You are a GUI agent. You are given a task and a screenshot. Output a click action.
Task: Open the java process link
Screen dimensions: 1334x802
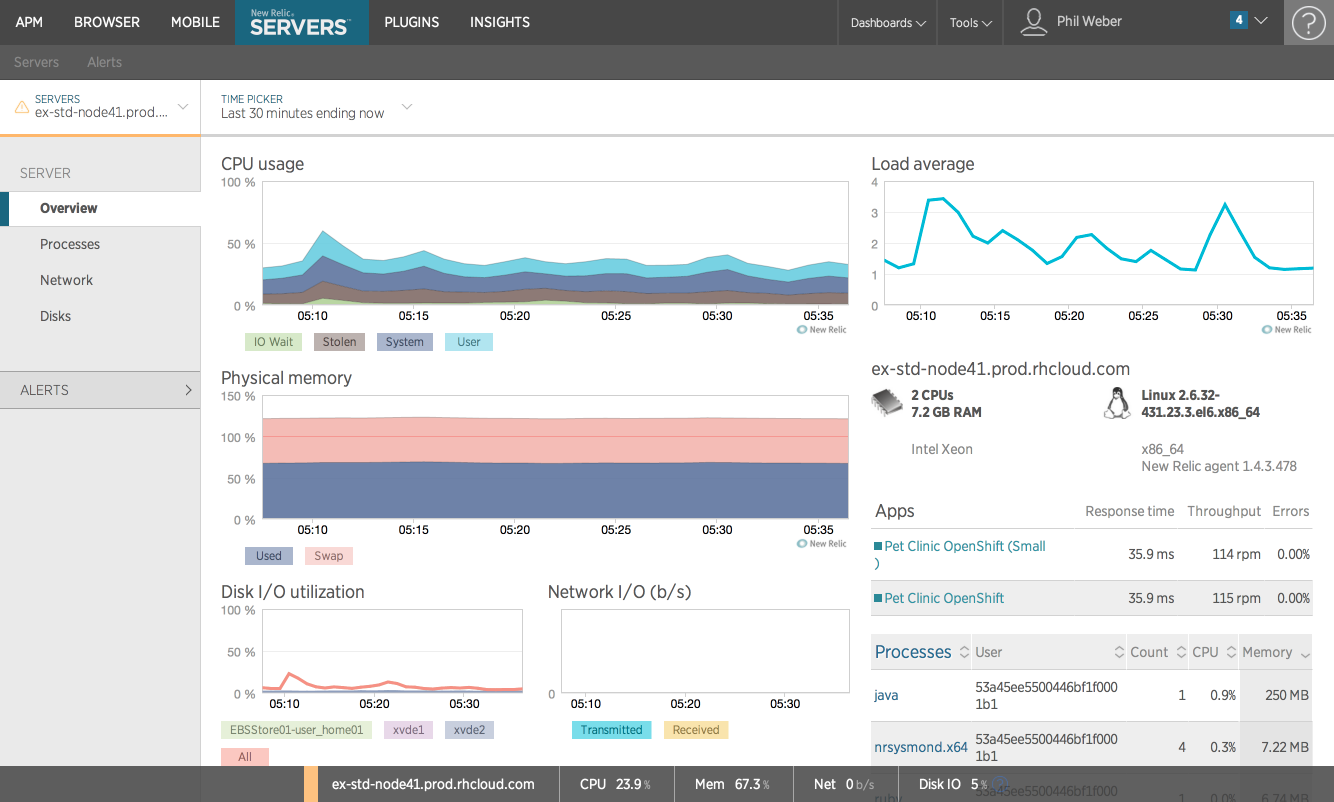[886, 695]
